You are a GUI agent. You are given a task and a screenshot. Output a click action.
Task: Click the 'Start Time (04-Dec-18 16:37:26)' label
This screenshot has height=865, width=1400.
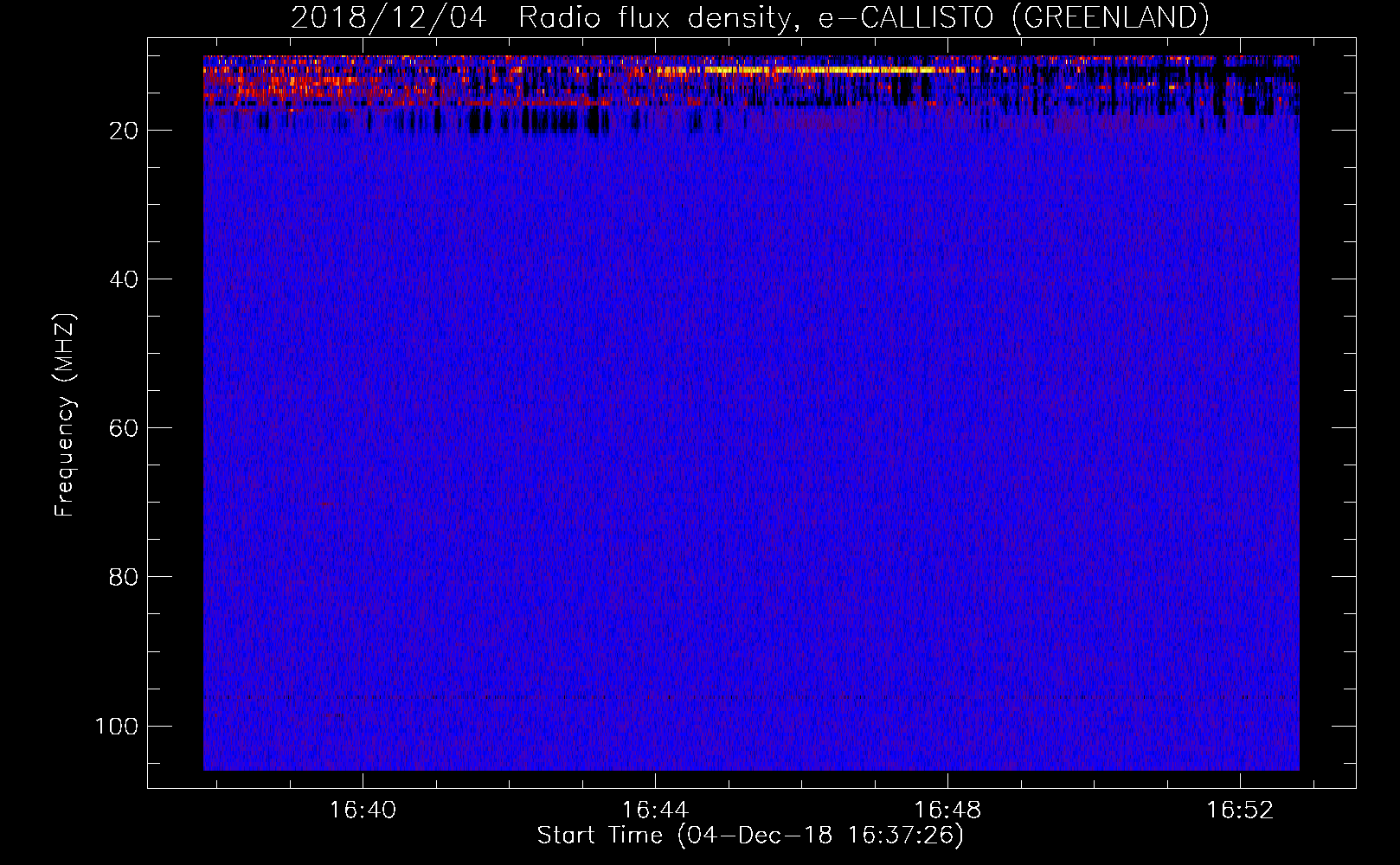click(x=750, y=836)
